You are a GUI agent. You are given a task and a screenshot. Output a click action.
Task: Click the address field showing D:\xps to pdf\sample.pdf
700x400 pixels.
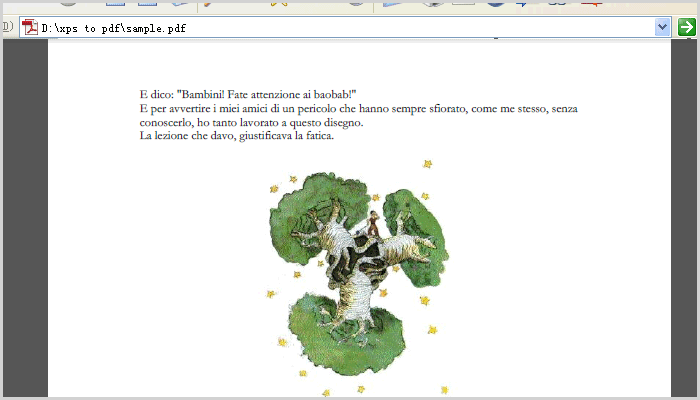345,27
